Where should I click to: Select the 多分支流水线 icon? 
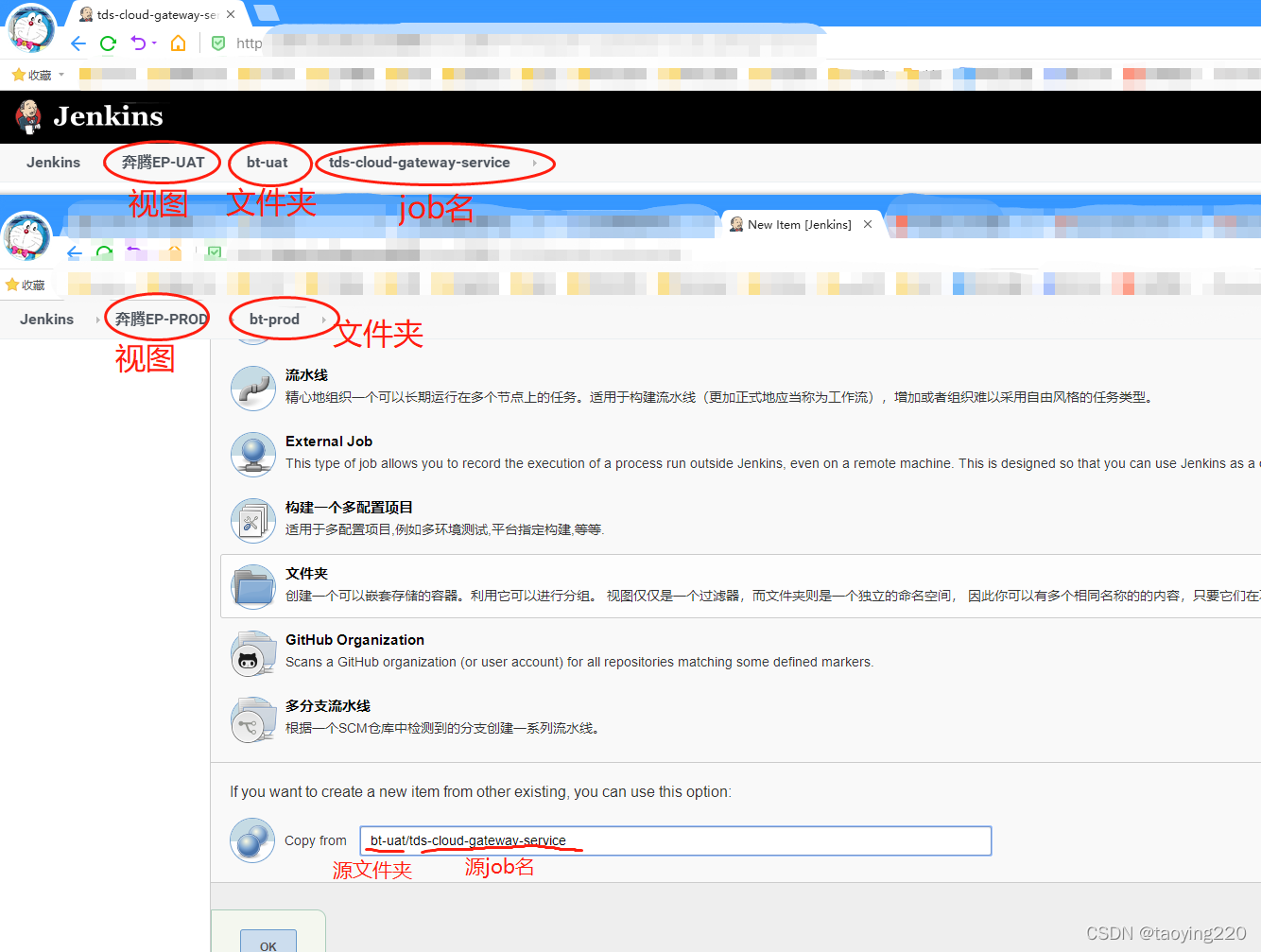click(x=253, y=718)
